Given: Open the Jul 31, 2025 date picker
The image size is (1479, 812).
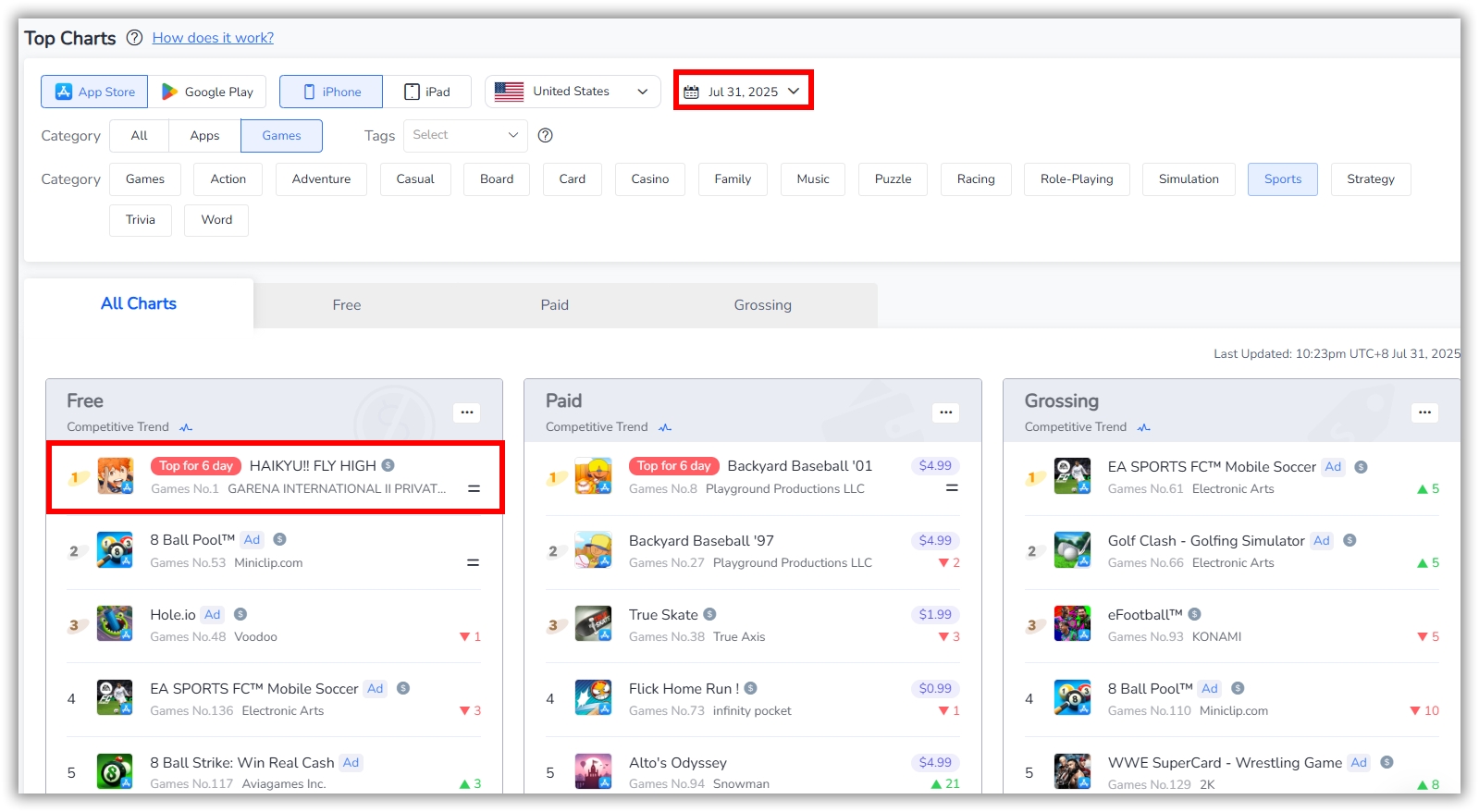Looking at the screenshot, I should tap(743, 92).
